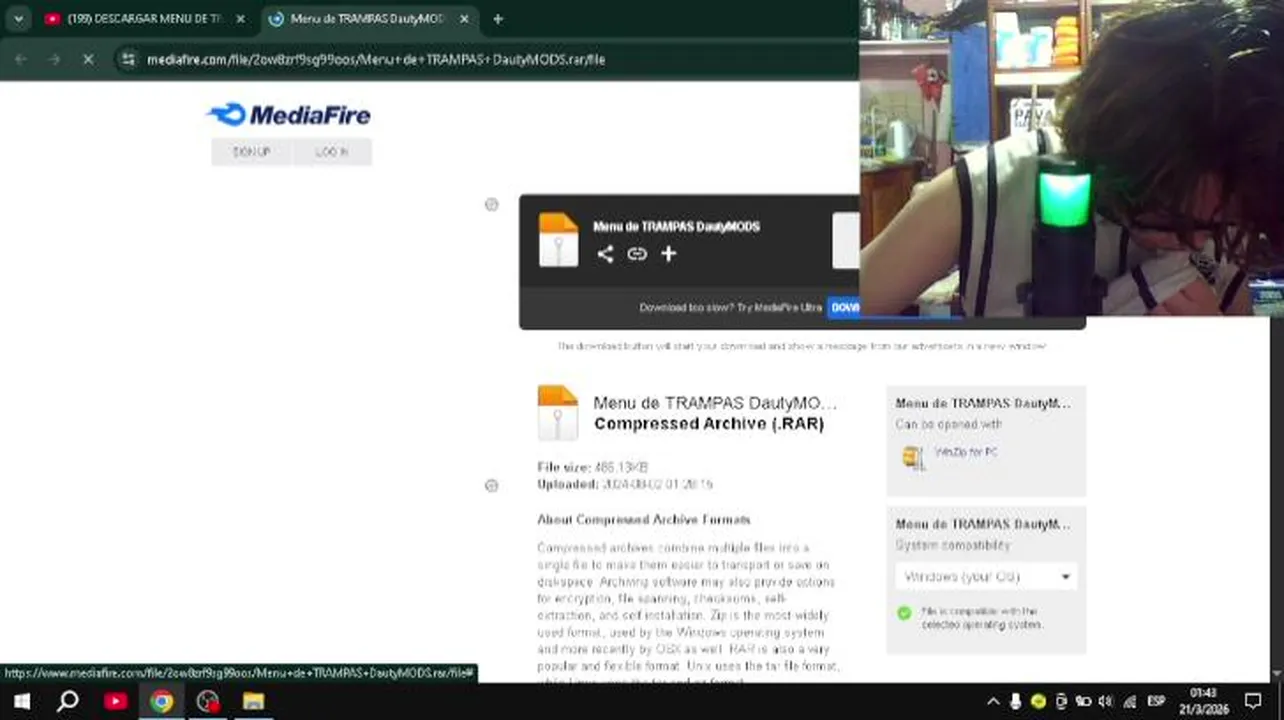This screenshot has height=720, width=1284.
Task: Click the RAR file icon in dark banner
Action: click(558, 240)
